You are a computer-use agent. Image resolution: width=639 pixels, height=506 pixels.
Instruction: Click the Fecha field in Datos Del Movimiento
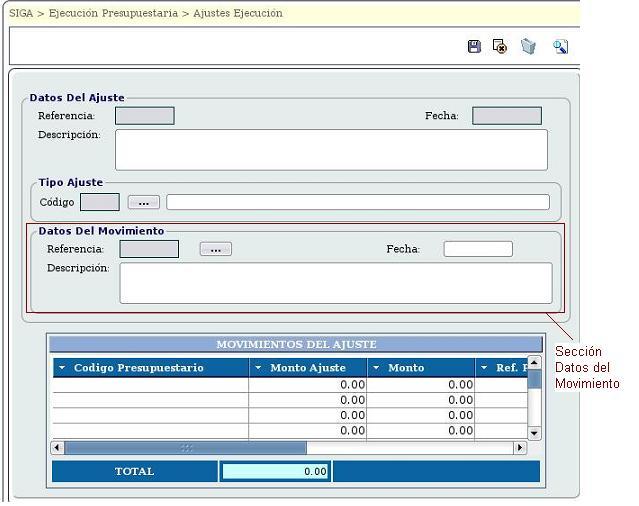click(478, 249)
